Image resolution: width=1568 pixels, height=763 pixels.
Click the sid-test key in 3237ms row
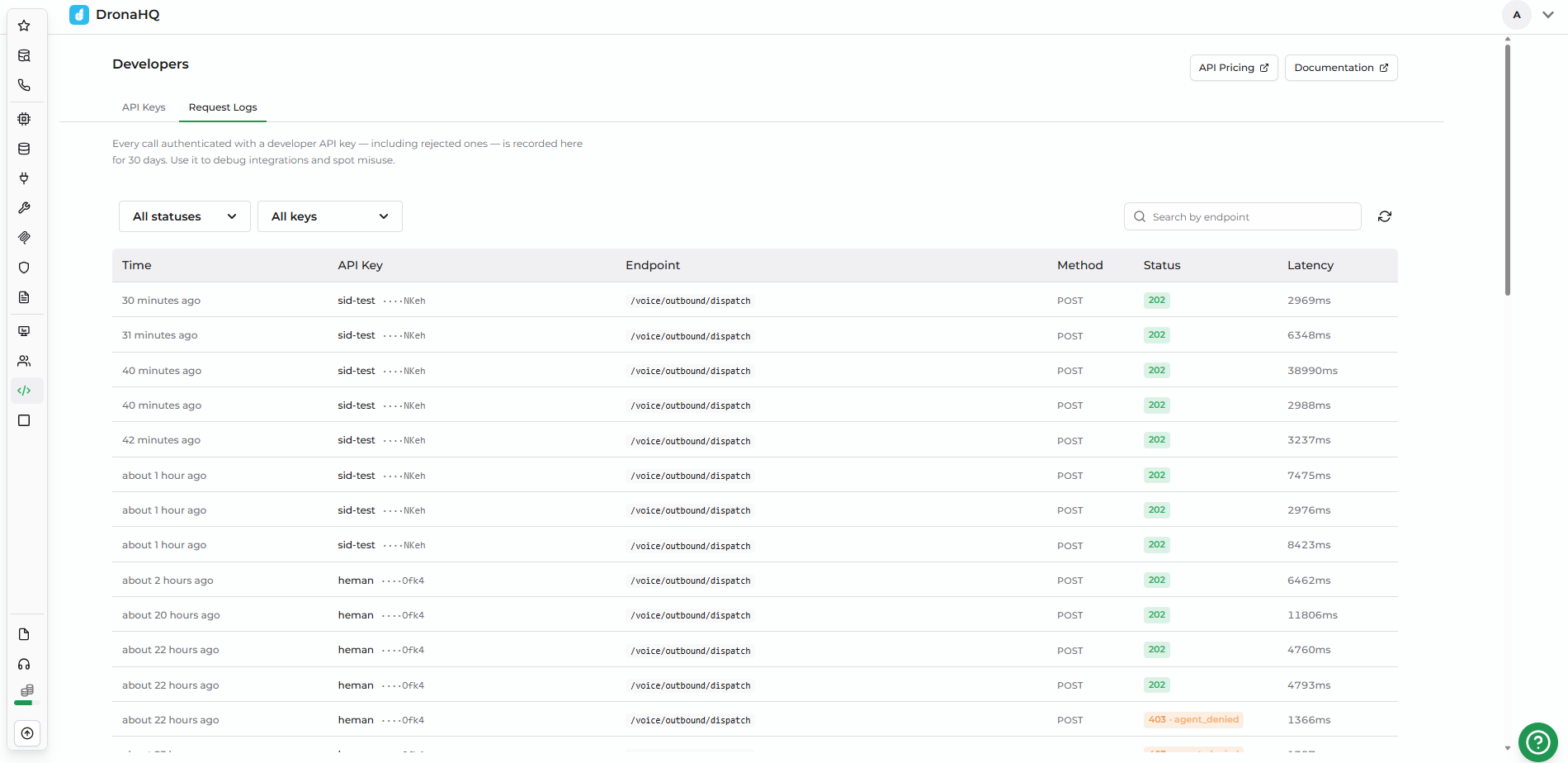357,440
